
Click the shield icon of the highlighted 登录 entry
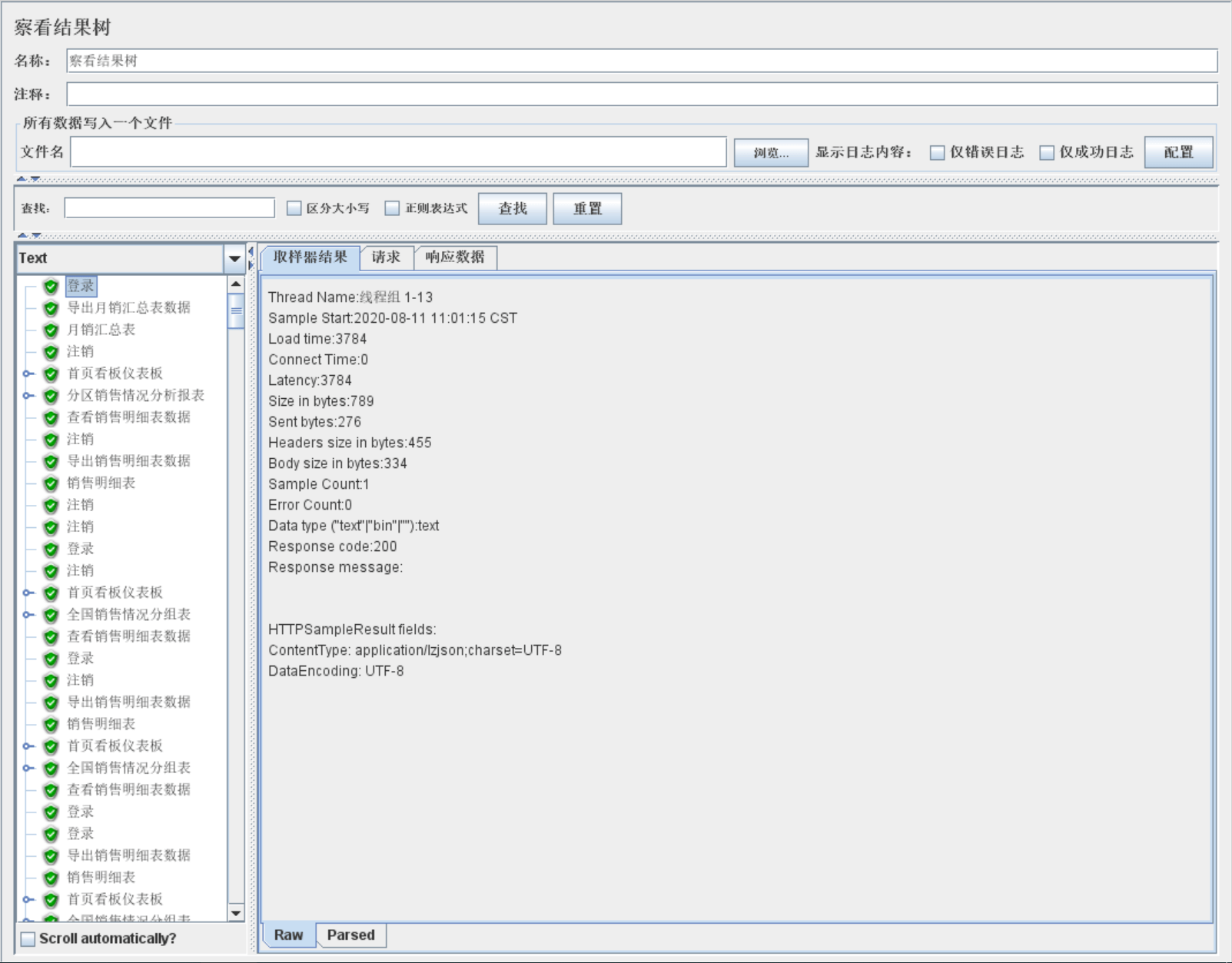51,287
